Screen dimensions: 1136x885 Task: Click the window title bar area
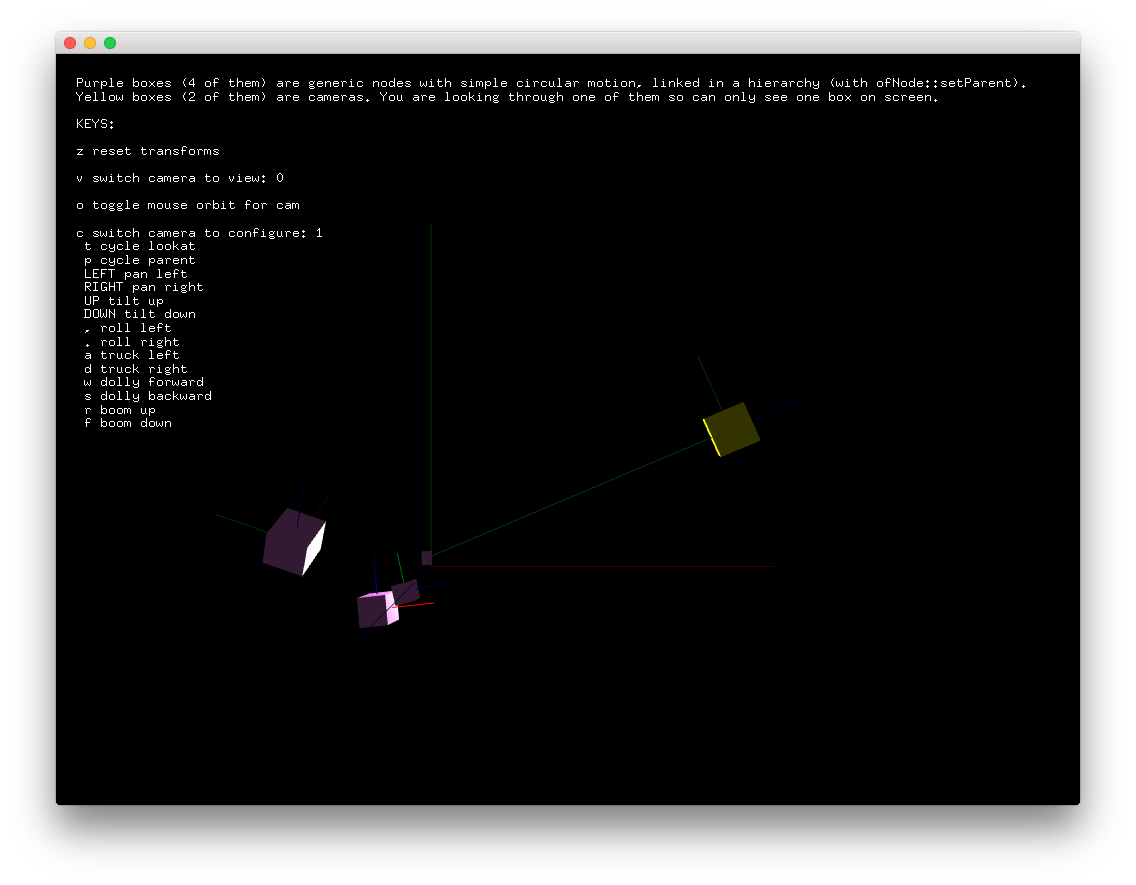(x=568, y=42)
